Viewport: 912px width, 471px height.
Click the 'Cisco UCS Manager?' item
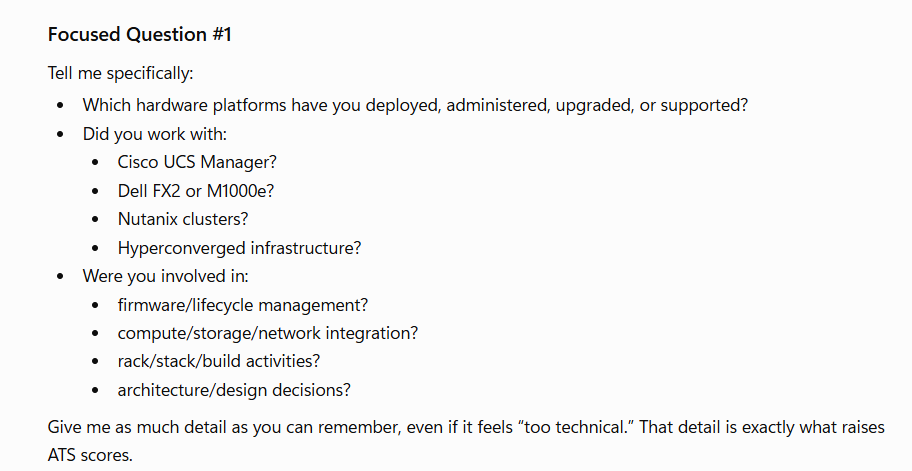pyautogui.click(x=197, y=162)
